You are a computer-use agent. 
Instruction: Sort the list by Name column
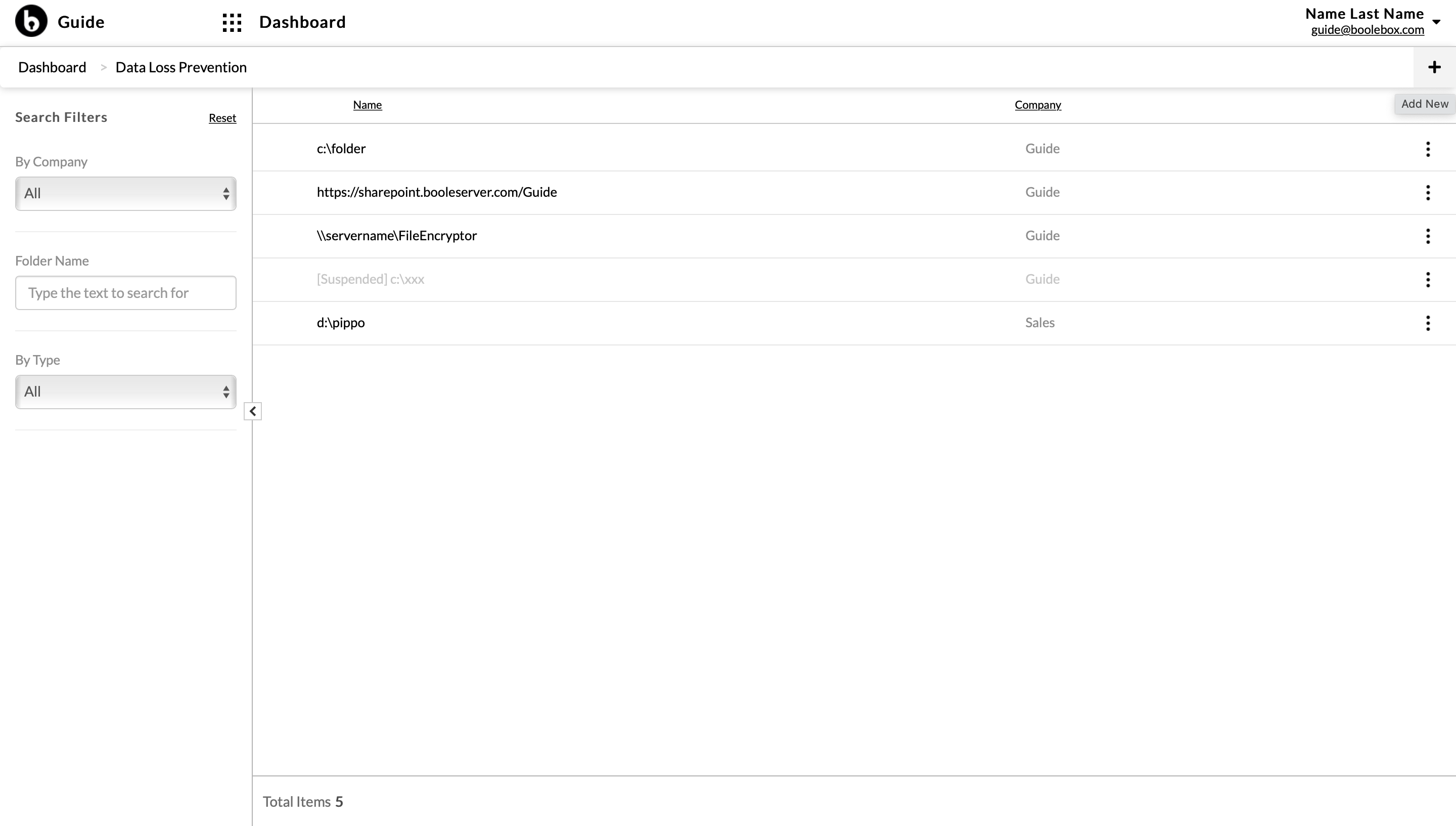click(x=368, y=104)
